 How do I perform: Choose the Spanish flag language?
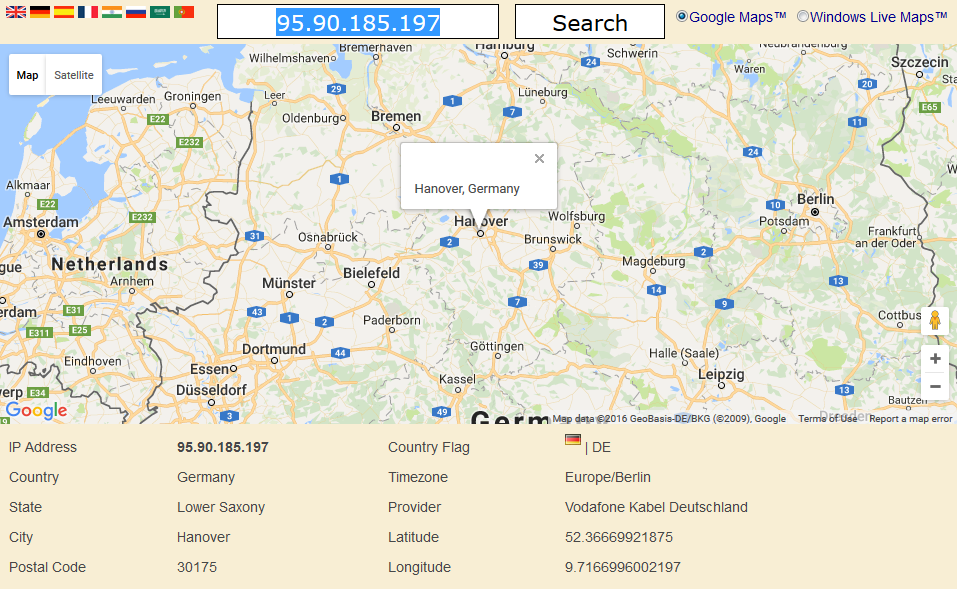[x=63, y=12]
